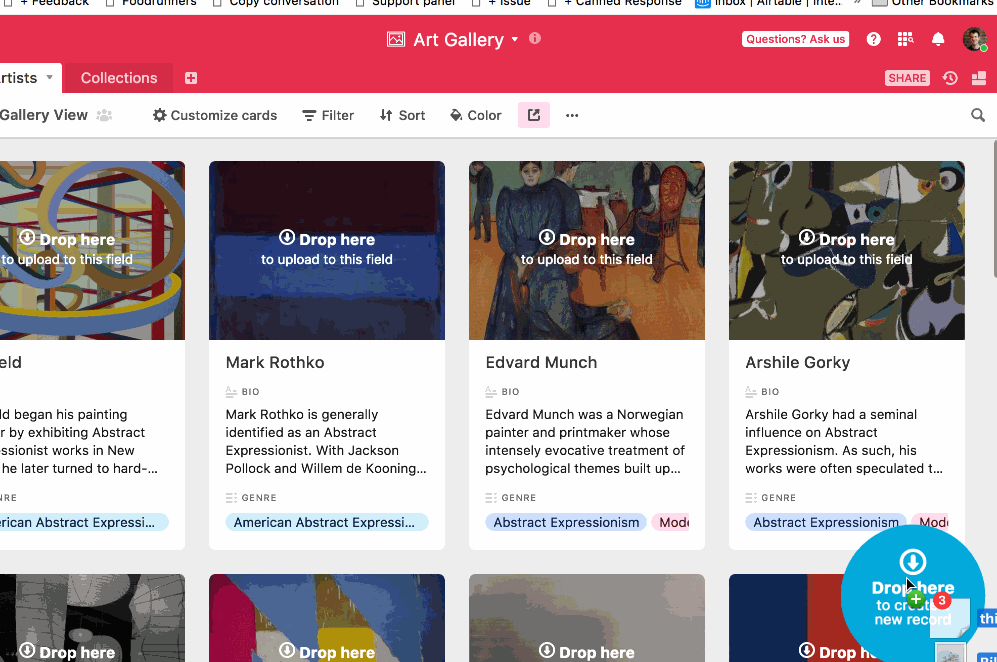Open the blocks panel icon
997x662 pixels.
979,78
